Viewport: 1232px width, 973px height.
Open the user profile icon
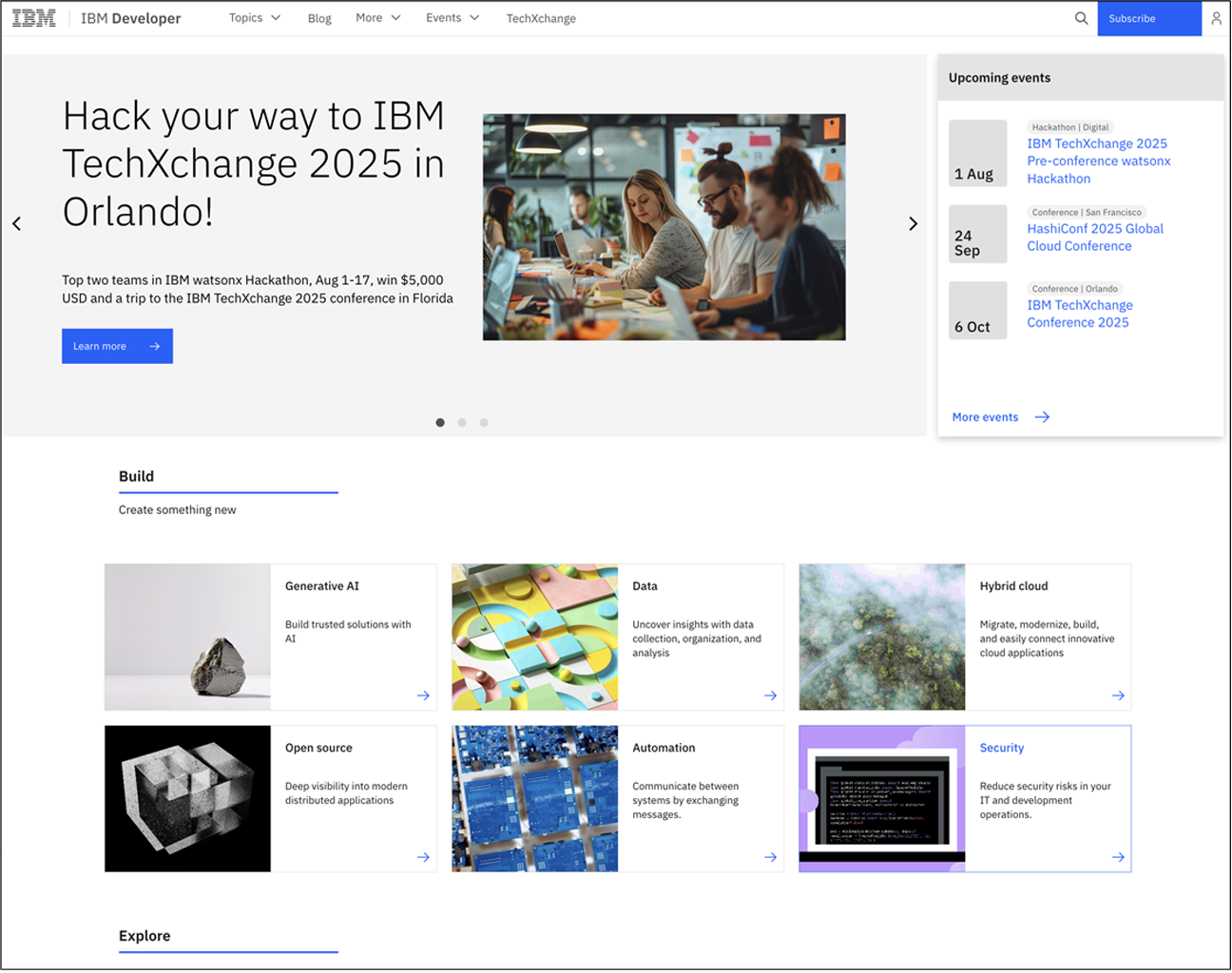(1216, 18)
